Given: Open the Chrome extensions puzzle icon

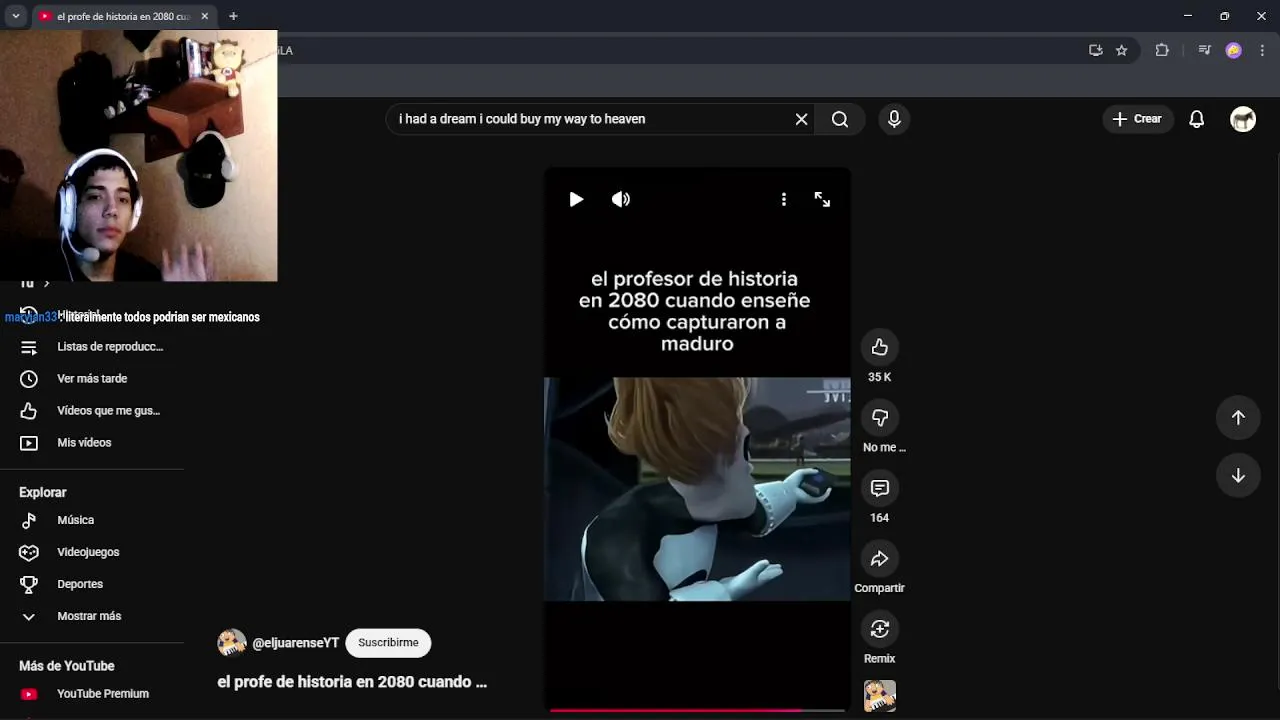Looking at the screenshot, I should point(1162,50).
